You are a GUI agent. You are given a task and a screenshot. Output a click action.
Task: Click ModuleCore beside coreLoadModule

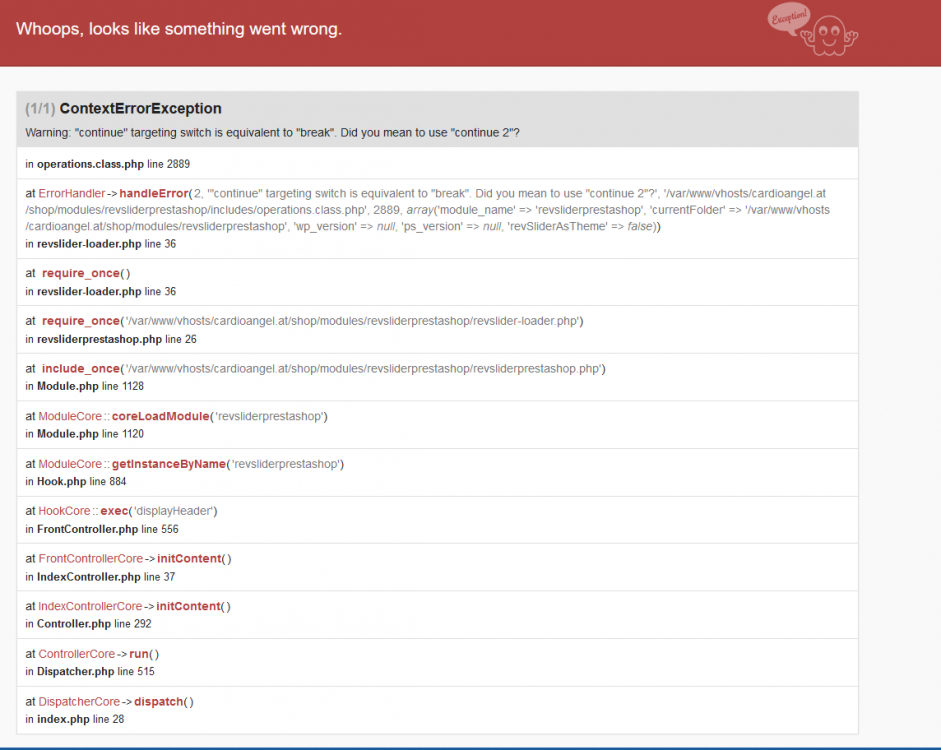coord(70,416)
